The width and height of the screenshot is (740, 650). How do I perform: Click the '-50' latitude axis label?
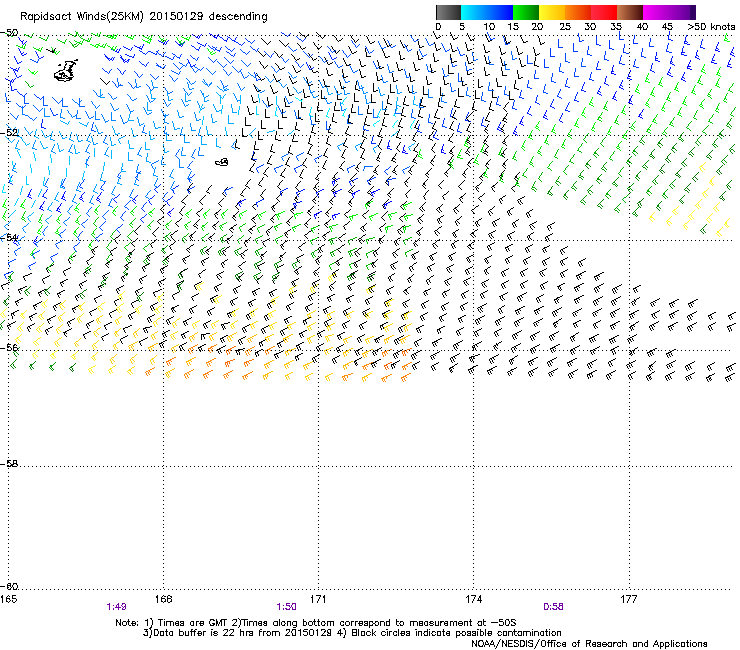(x=9, y=33)
